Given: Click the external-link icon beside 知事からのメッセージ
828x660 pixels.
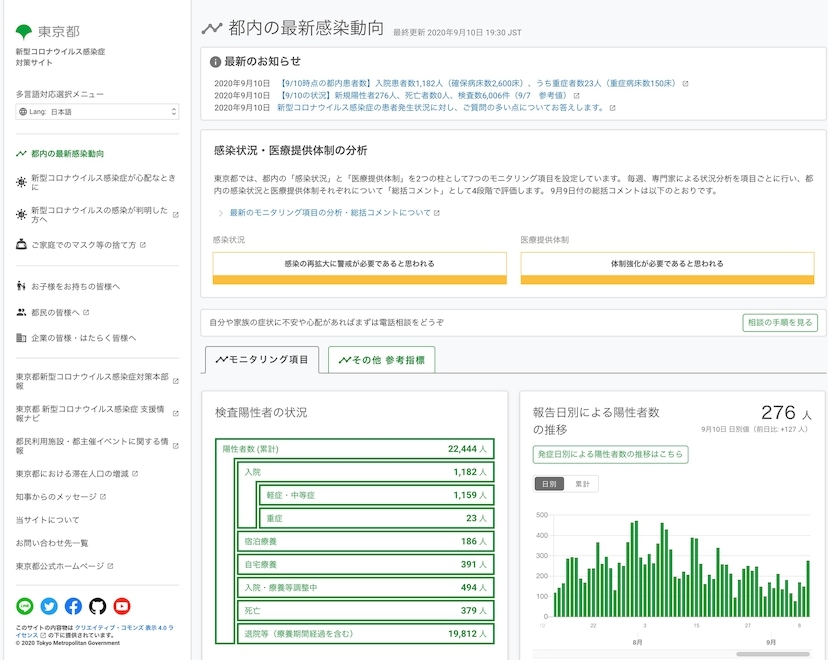Looking at the screenshot, I should [x=103, y=497].
